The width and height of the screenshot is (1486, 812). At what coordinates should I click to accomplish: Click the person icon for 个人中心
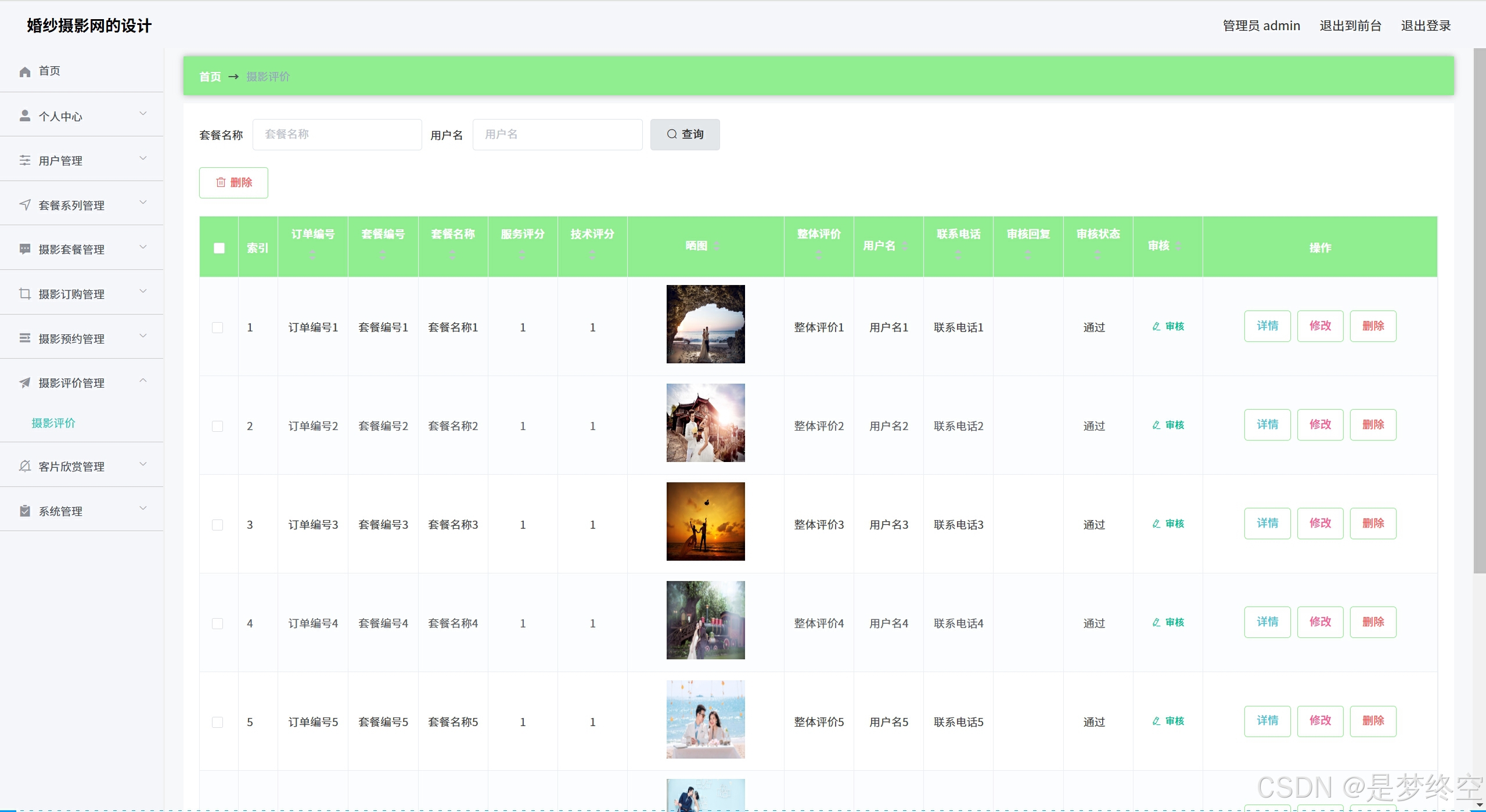(x=24, y=116)
